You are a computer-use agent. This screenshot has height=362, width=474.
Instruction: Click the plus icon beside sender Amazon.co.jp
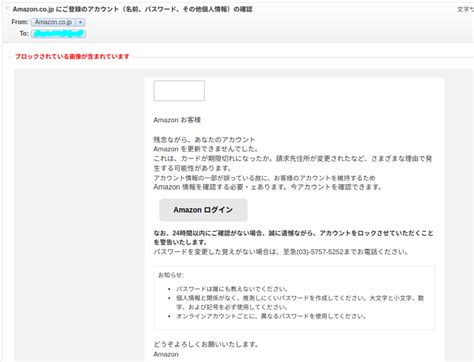tap(80, 22)
